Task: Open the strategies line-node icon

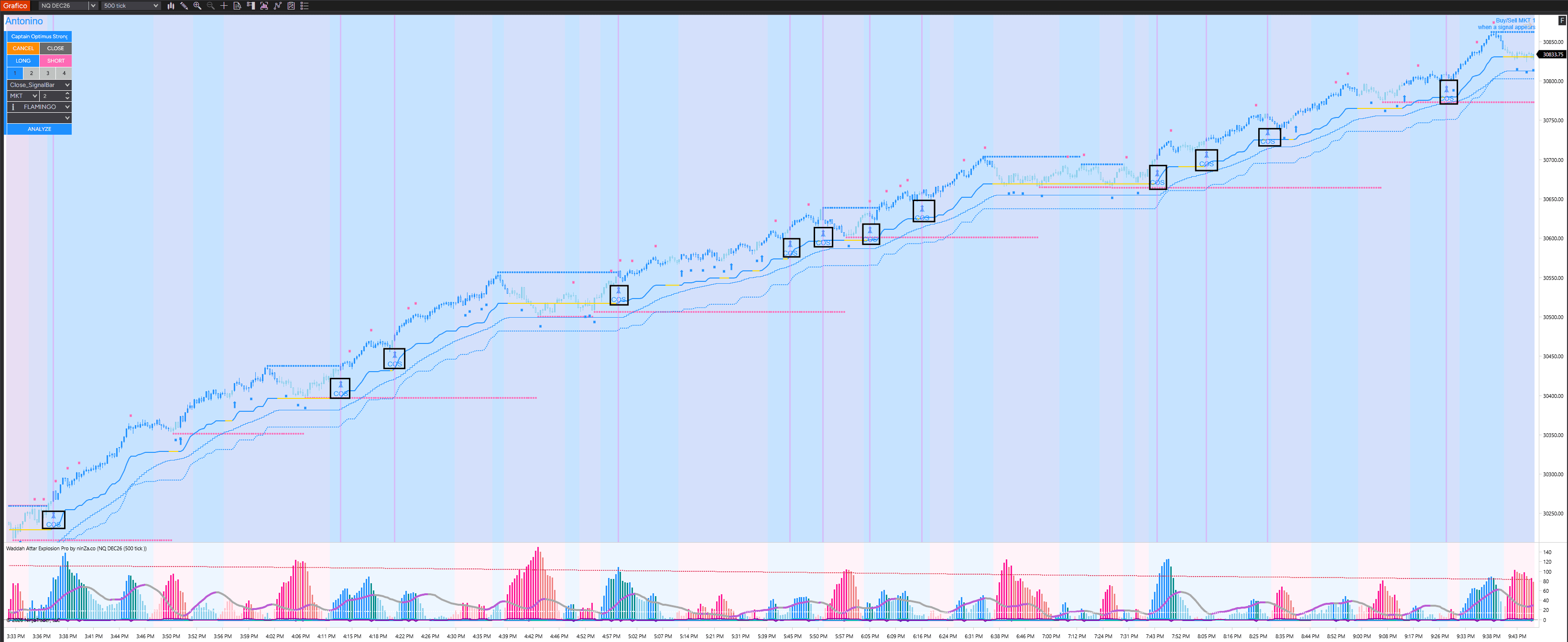Action: 278,5
